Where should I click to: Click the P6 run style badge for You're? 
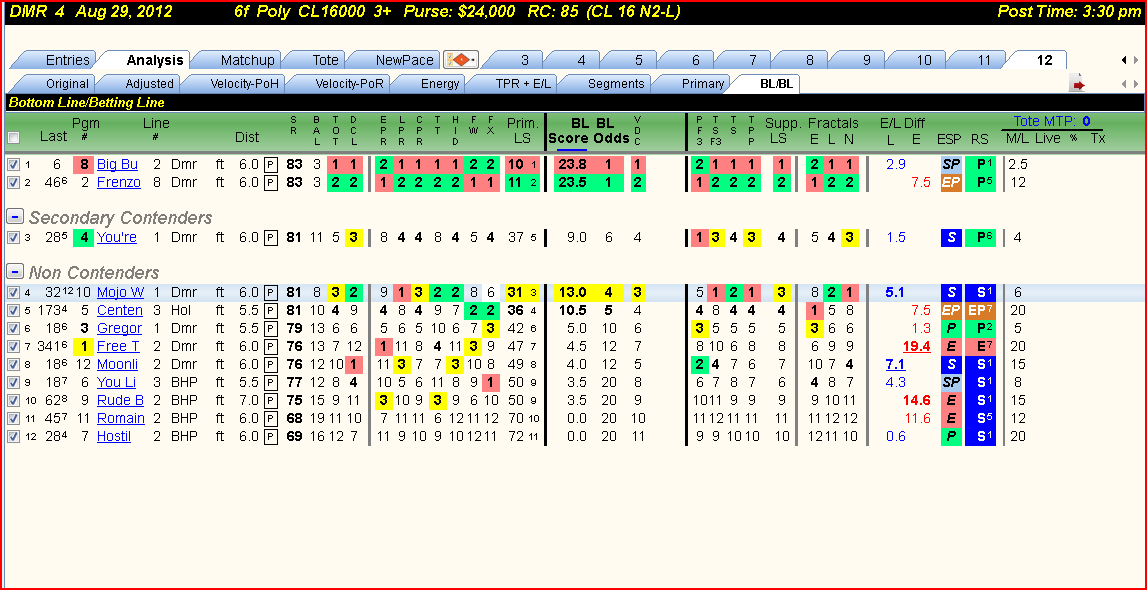pyautogui.click(x=980, y=237)
